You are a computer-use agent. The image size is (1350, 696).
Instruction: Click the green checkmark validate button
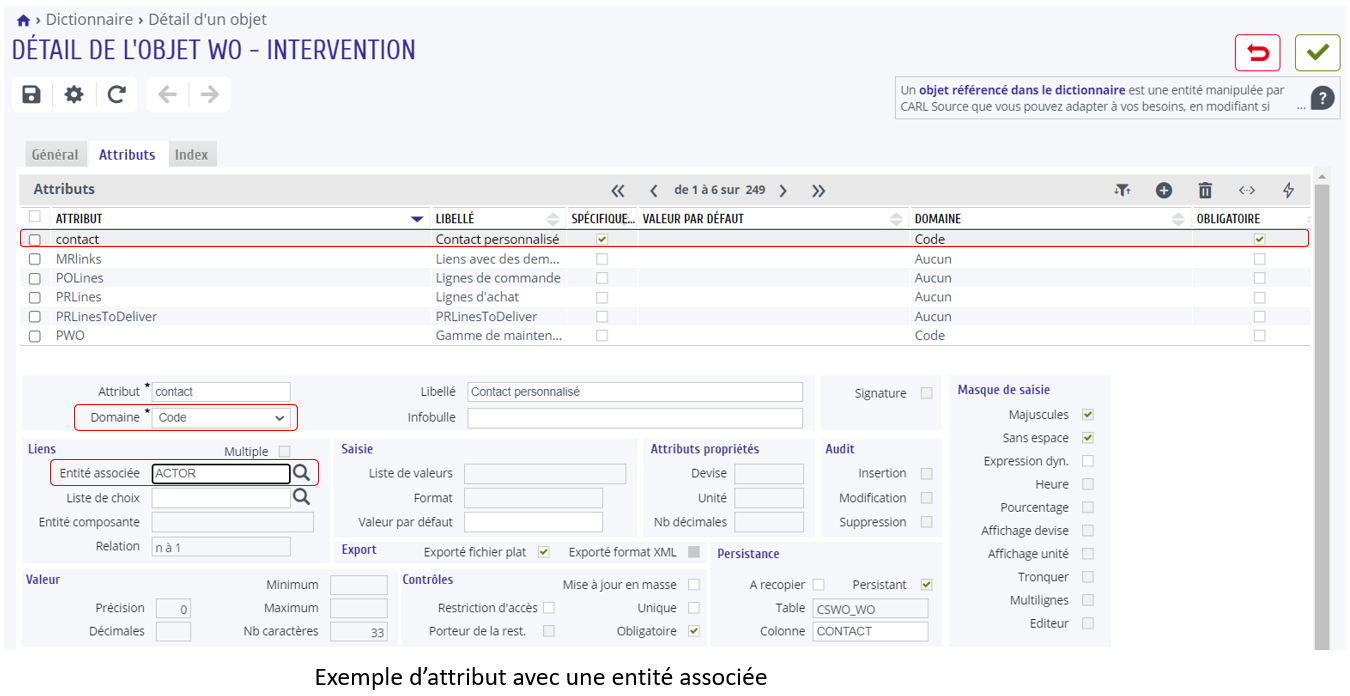1318,52
